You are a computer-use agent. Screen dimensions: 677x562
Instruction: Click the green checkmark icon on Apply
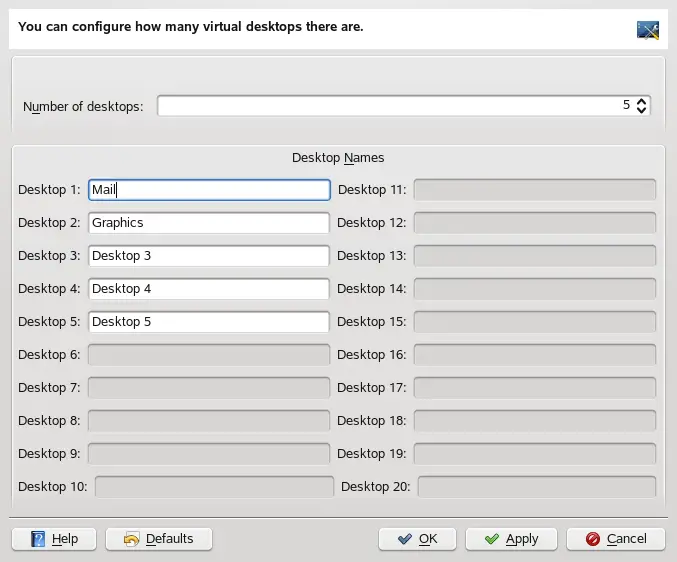pos(491,539)
